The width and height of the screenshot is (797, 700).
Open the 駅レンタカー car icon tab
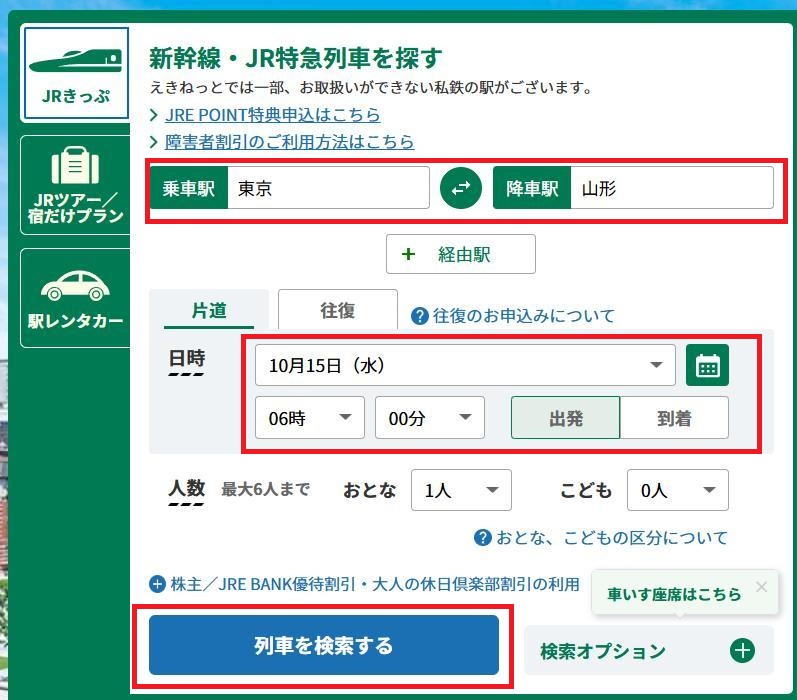pos(75,298)
